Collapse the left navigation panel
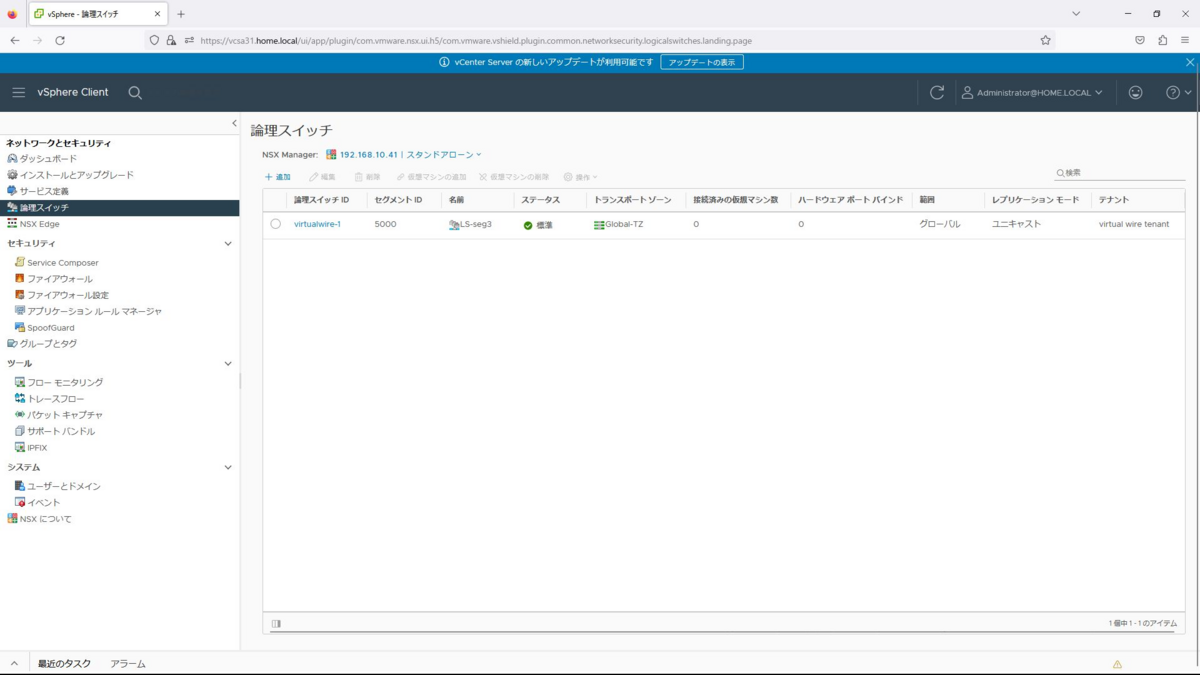Screen dimensions: 1200x675 point(234,123)
